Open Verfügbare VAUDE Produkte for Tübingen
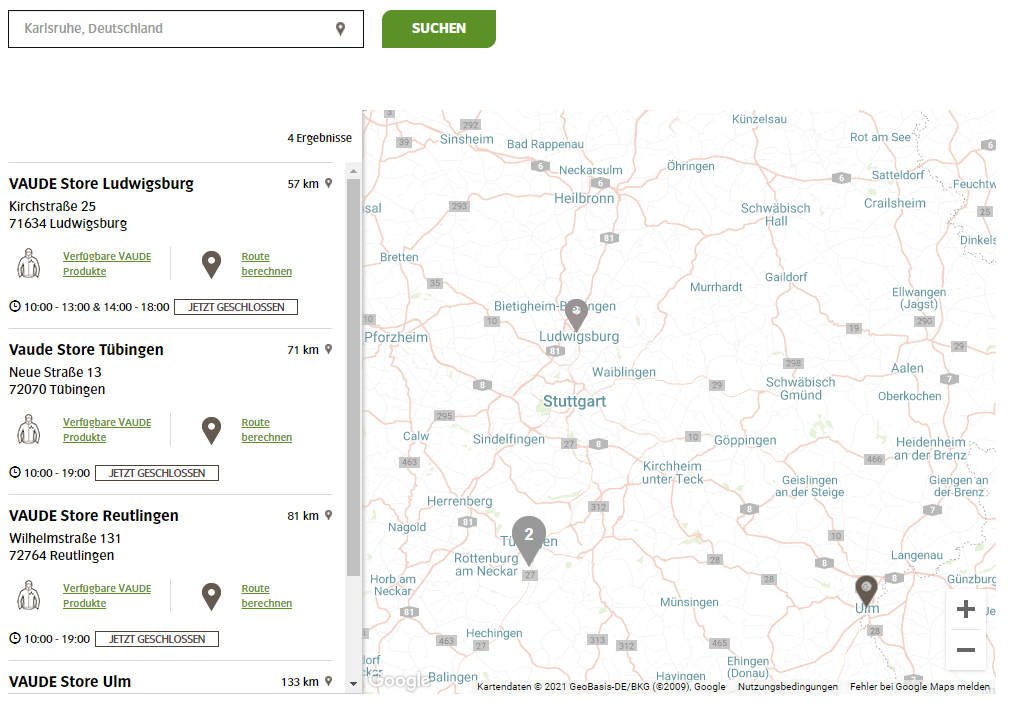This screenshot has width=1015, height=702. tap(107, 429)
